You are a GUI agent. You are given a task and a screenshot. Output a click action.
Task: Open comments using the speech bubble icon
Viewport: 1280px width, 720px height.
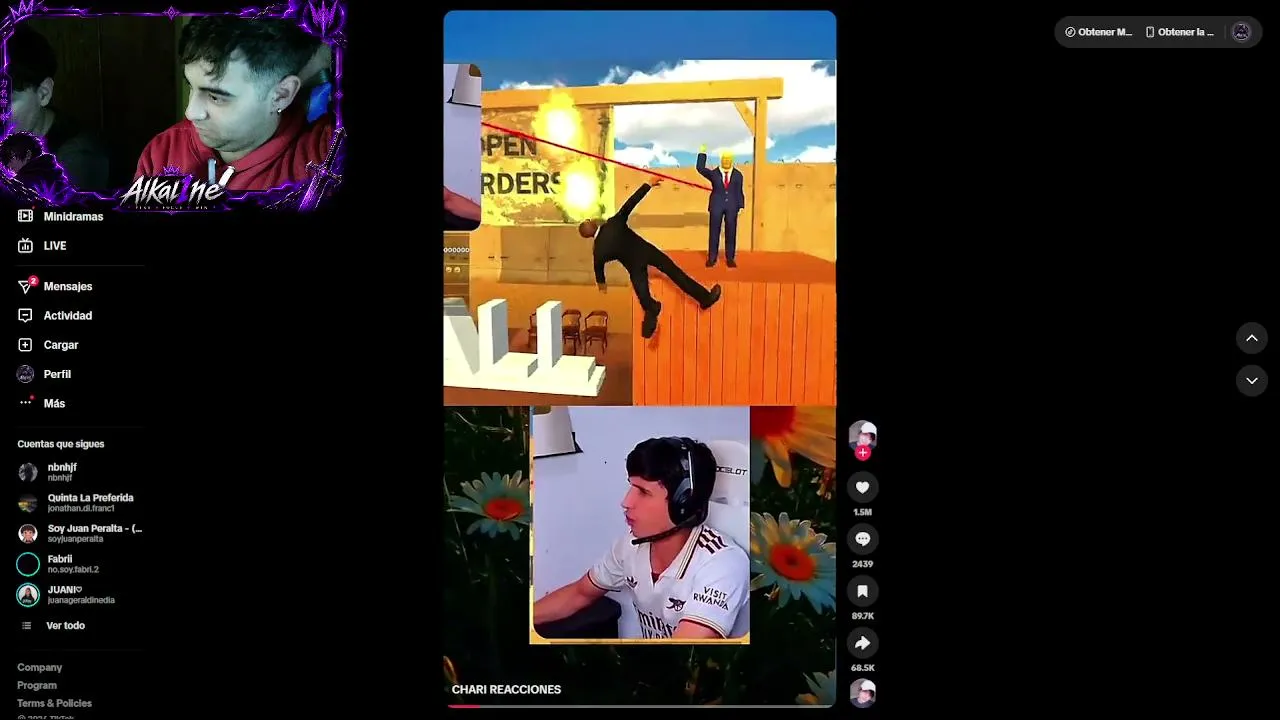click(x=862, y=539)
